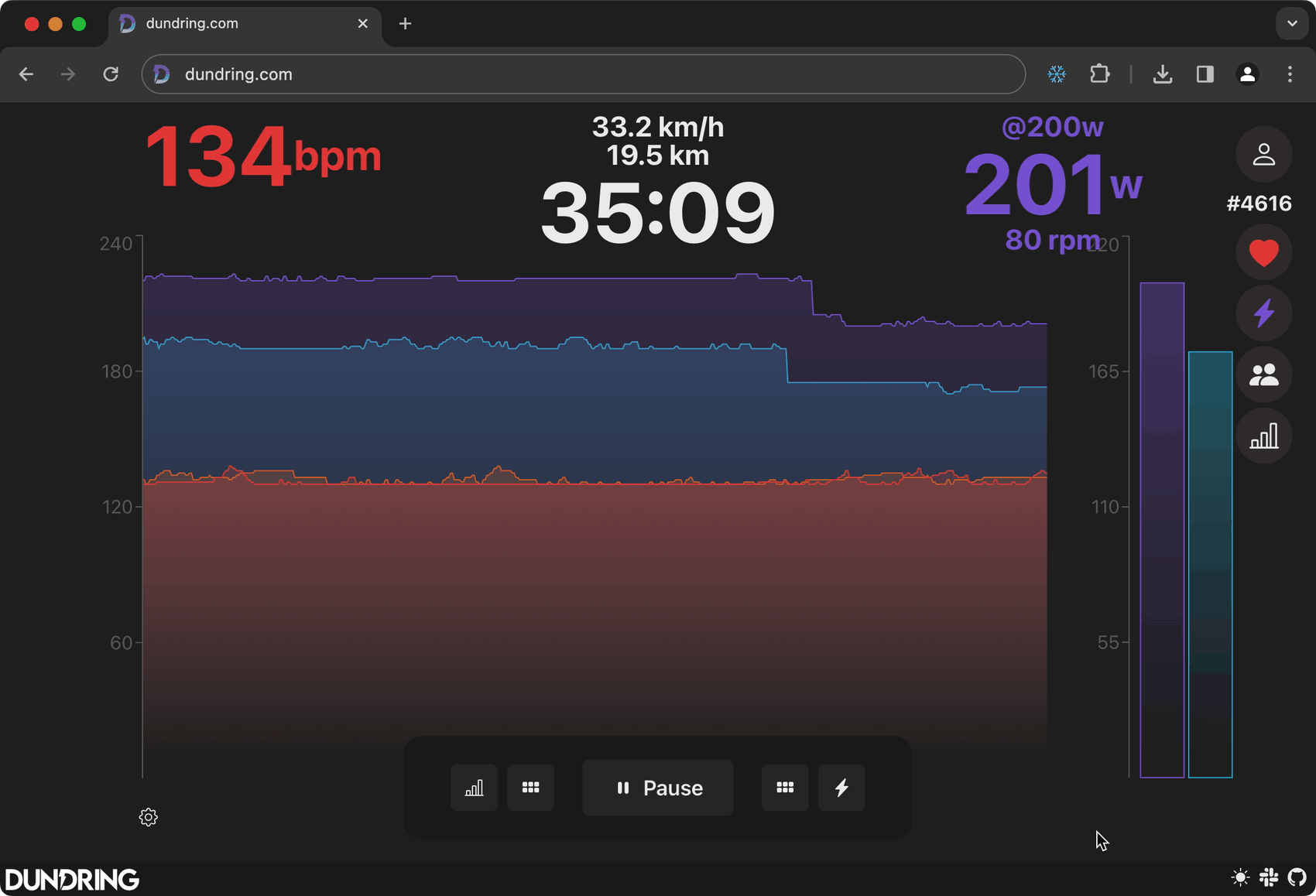Open the bar chart icon in right sidebar
The image size is (1316, 896).
(x=1263, y=436)
